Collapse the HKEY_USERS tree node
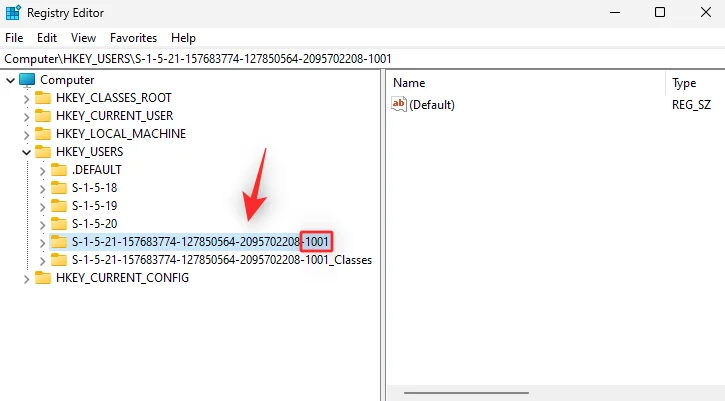 (x=26, y=152)
